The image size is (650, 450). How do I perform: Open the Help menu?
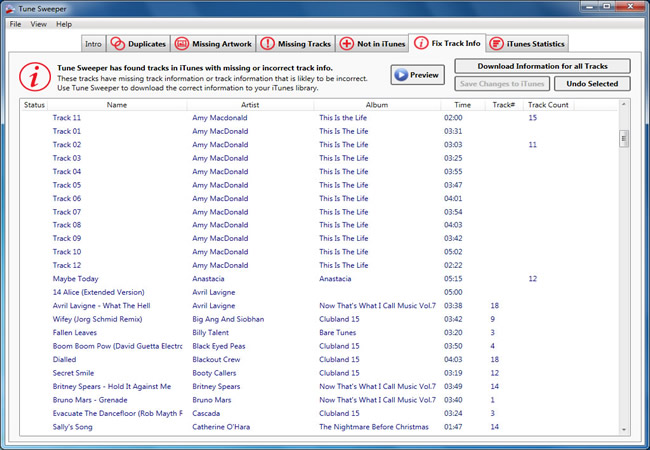[x=64, y=24]
